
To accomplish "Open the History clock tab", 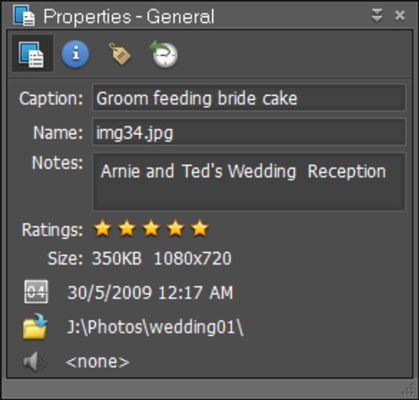I will 164,54.
